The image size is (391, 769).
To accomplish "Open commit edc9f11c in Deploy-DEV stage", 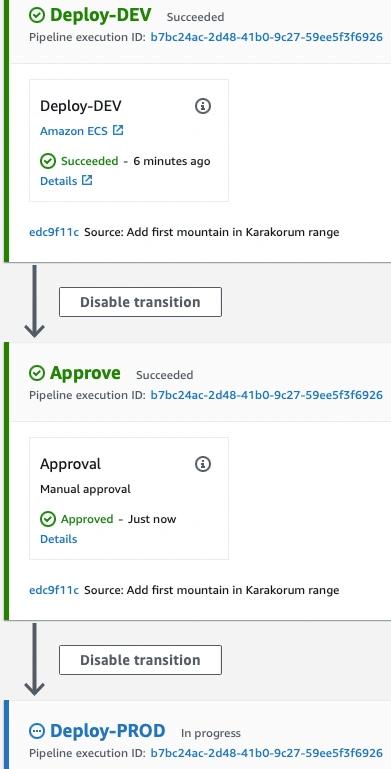I will coord(54,232).
